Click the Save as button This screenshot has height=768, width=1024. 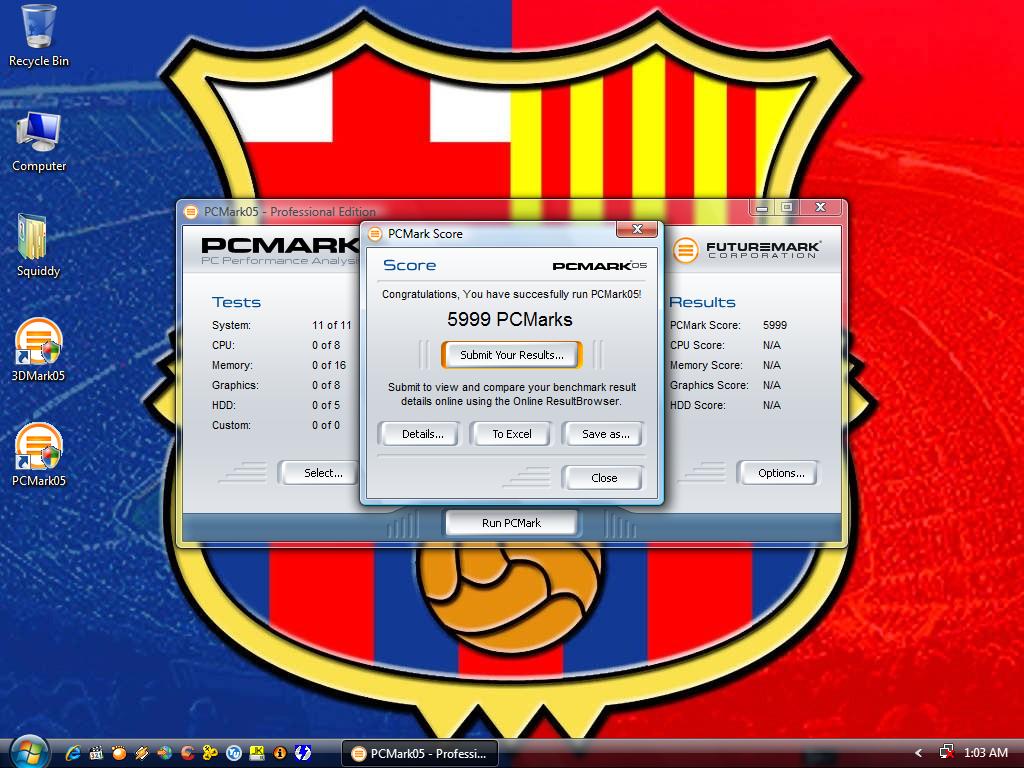(x=603, y=434)
